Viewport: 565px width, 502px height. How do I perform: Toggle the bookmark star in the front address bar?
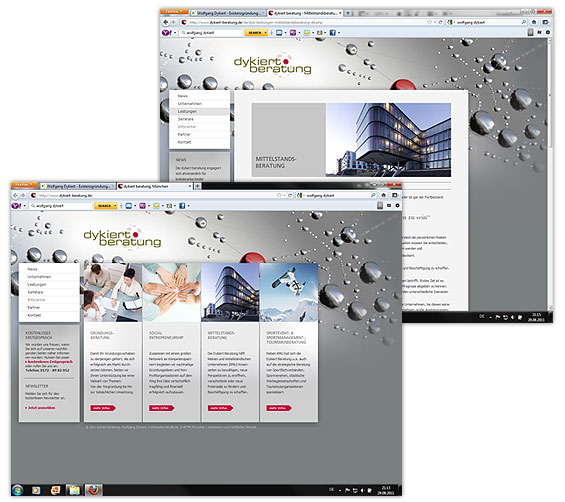click(x=279, y=195)
